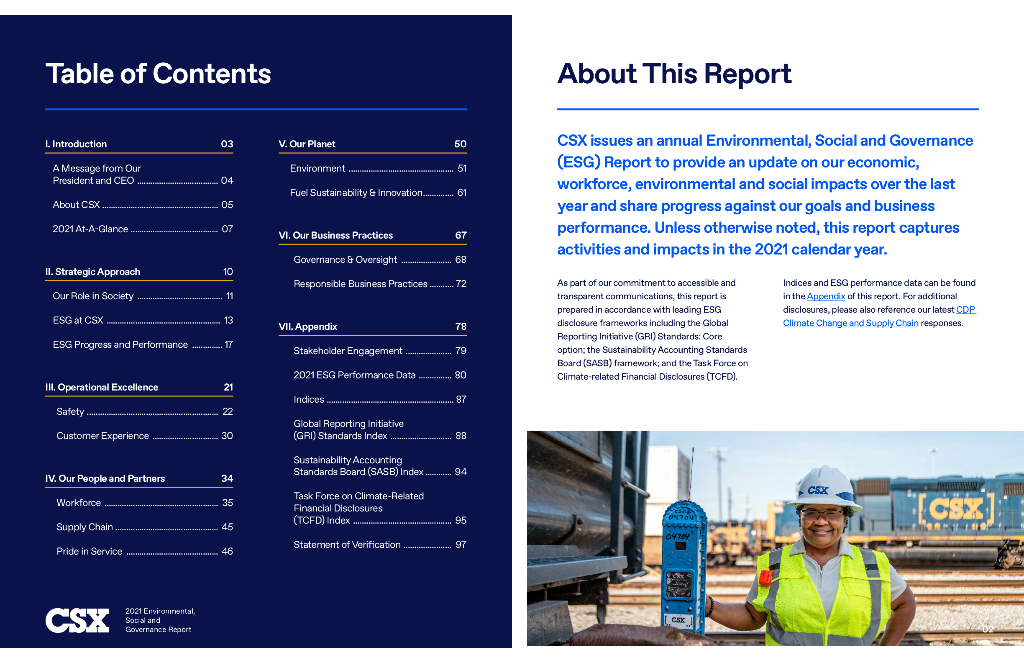Go to the Indices entry
The image size is (1024, 663).
[379, 399]
